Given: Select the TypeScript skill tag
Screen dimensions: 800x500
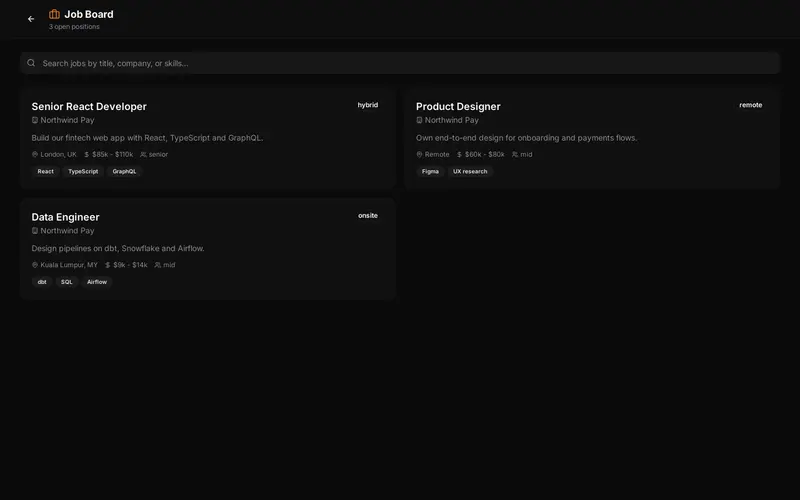Looking at the screenshot, I should (83, 171).
